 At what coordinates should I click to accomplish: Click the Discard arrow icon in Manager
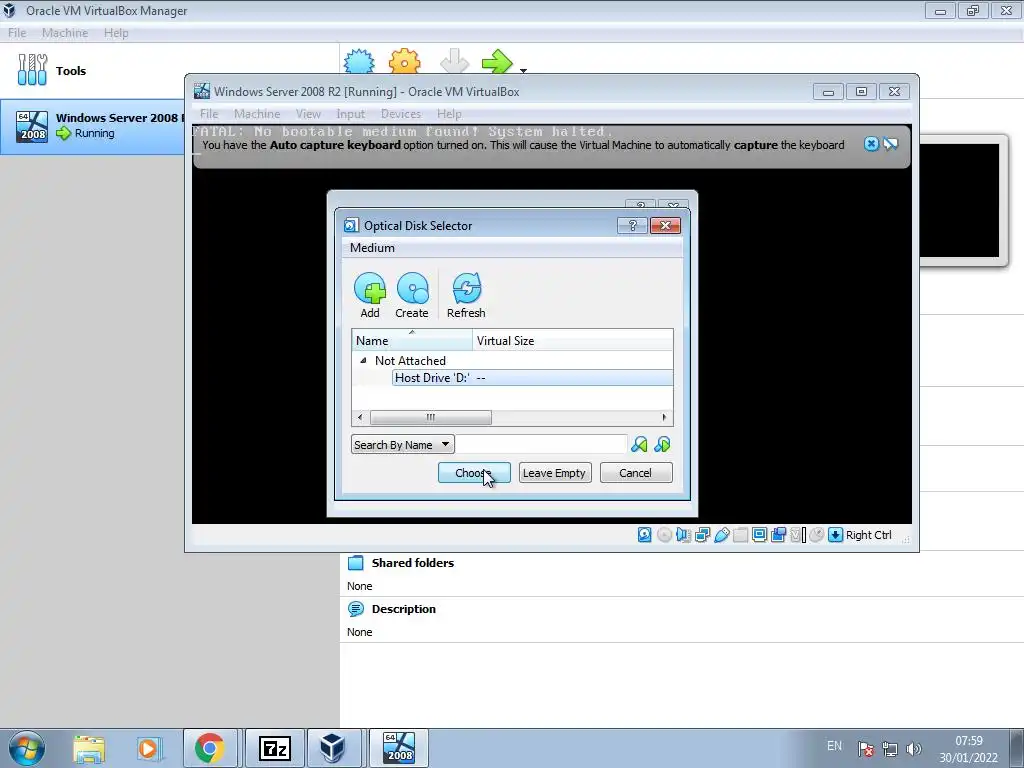(455, 61)
